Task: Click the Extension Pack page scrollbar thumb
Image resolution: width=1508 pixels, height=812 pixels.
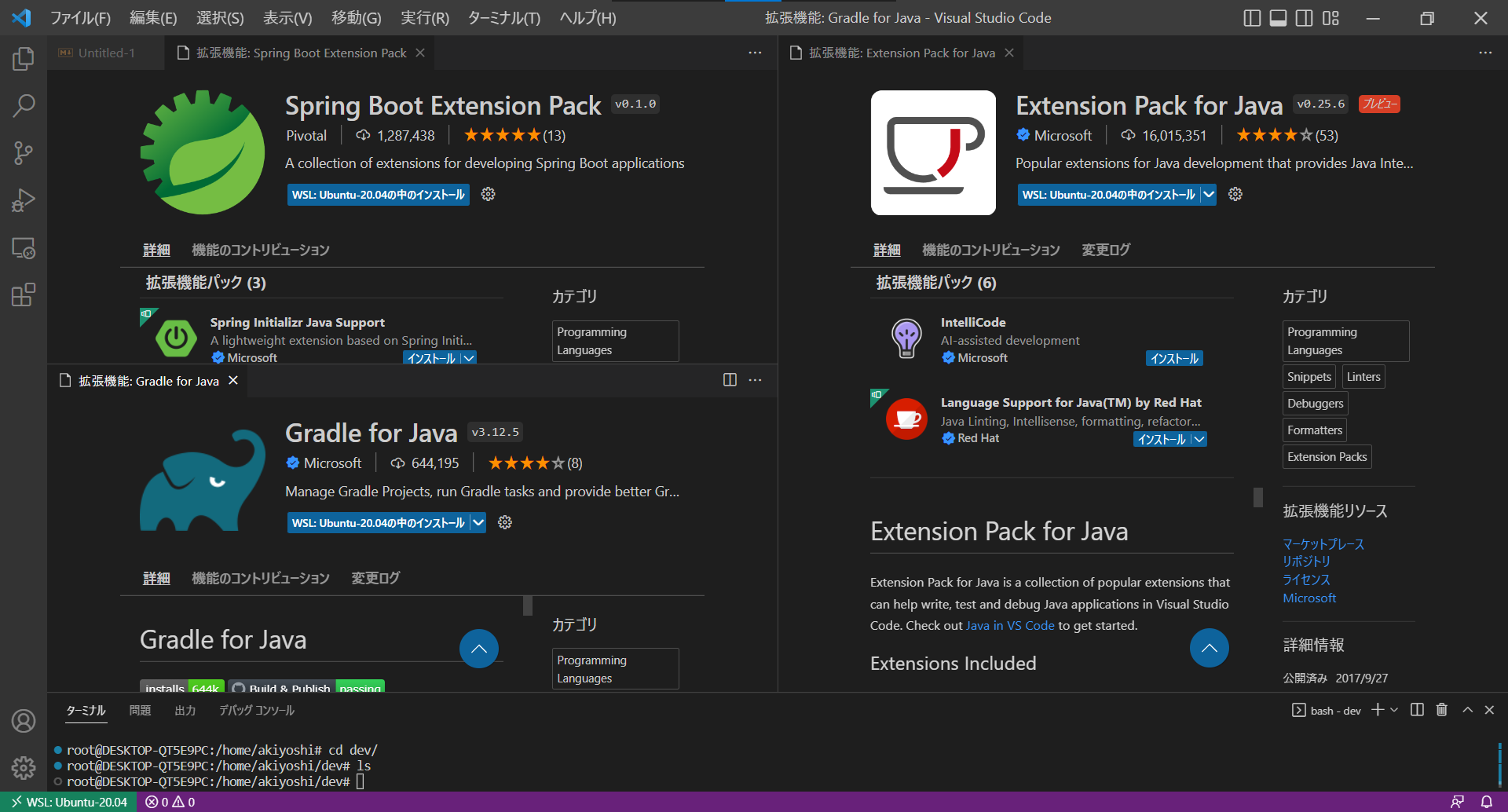Action: click(1258, 497)
